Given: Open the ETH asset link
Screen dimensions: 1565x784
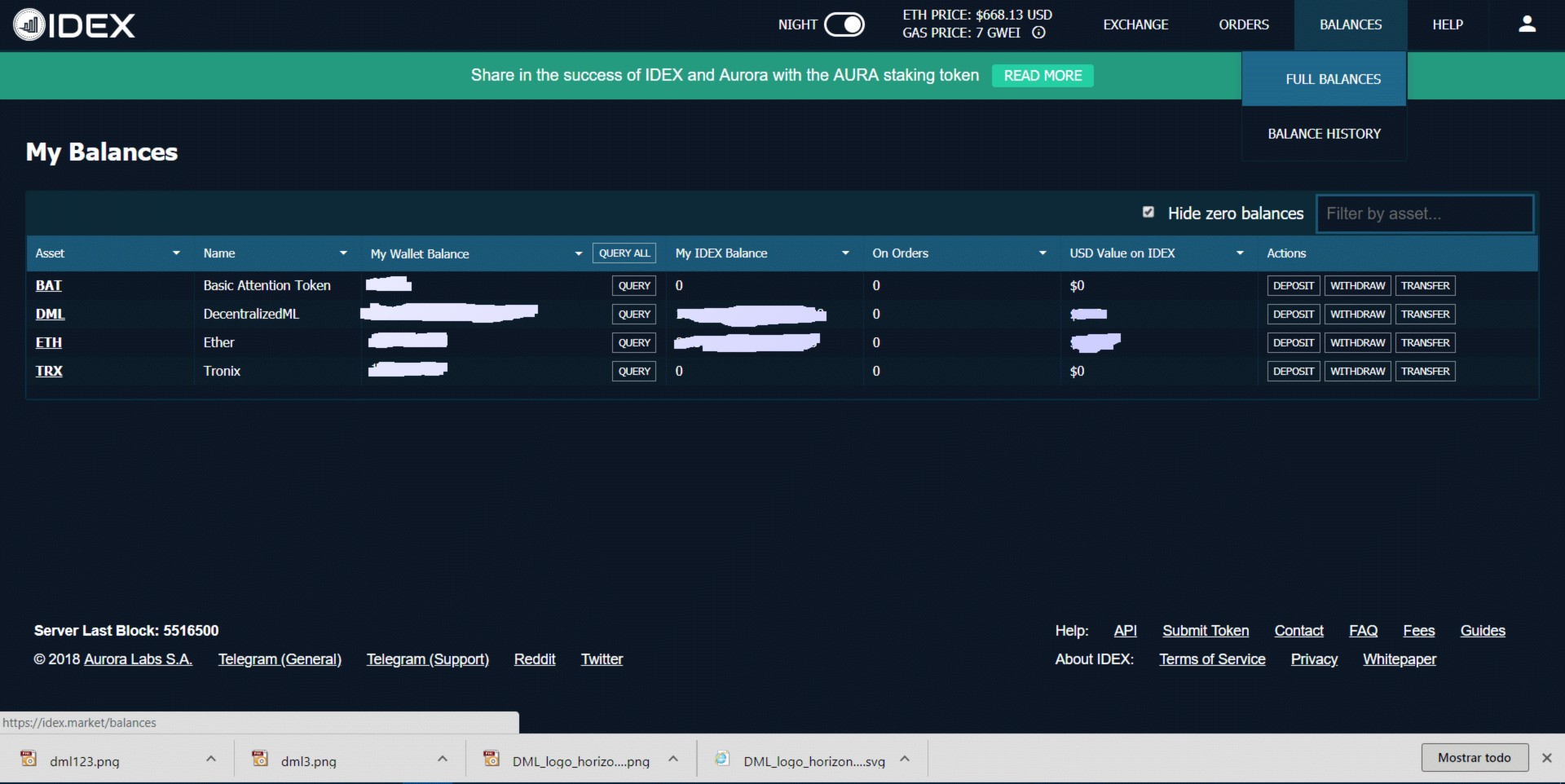Looking at the screenshot, I should 49,343.
